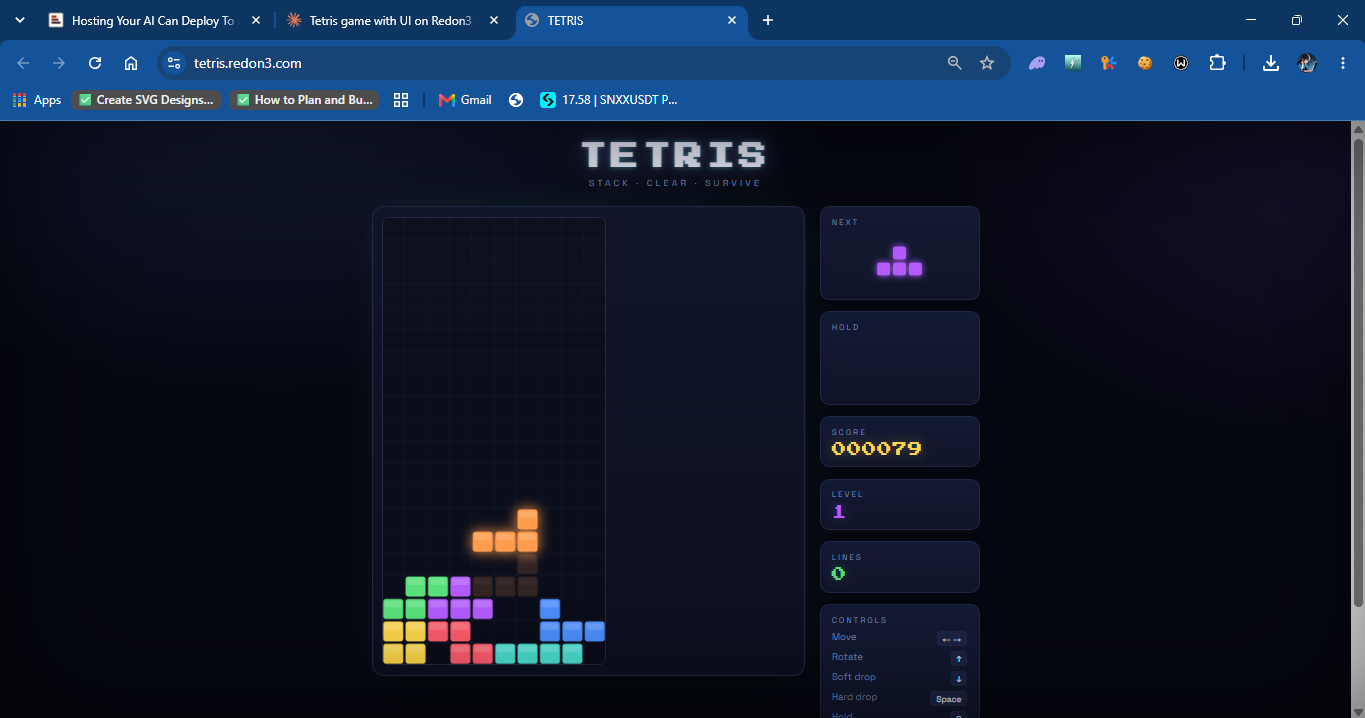Click the lines value 0
Image resolution: width=1365 pixels, height=718 pixels.
[x=839, y=574]
